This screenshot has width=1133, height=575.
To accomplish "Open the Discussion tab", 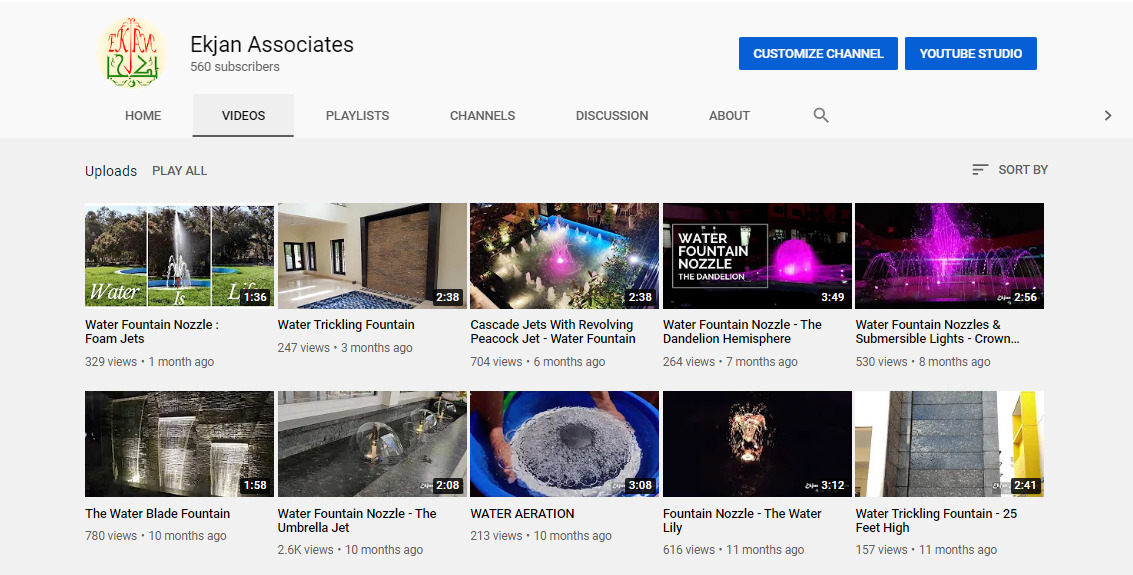I will click(612, 116).
